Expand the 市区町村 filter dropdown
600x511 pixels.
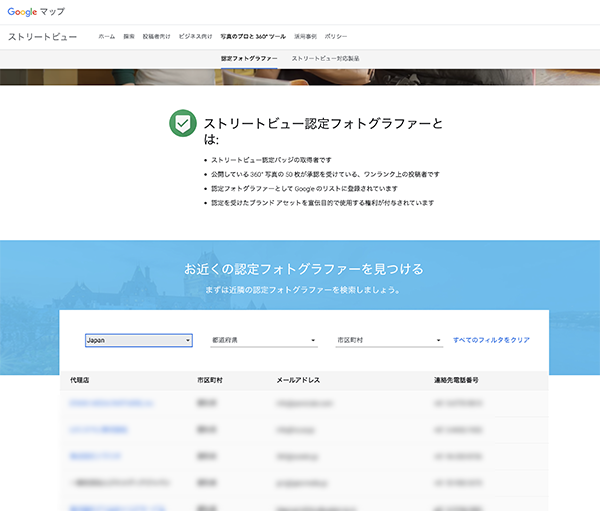click(x=389, y=340)
